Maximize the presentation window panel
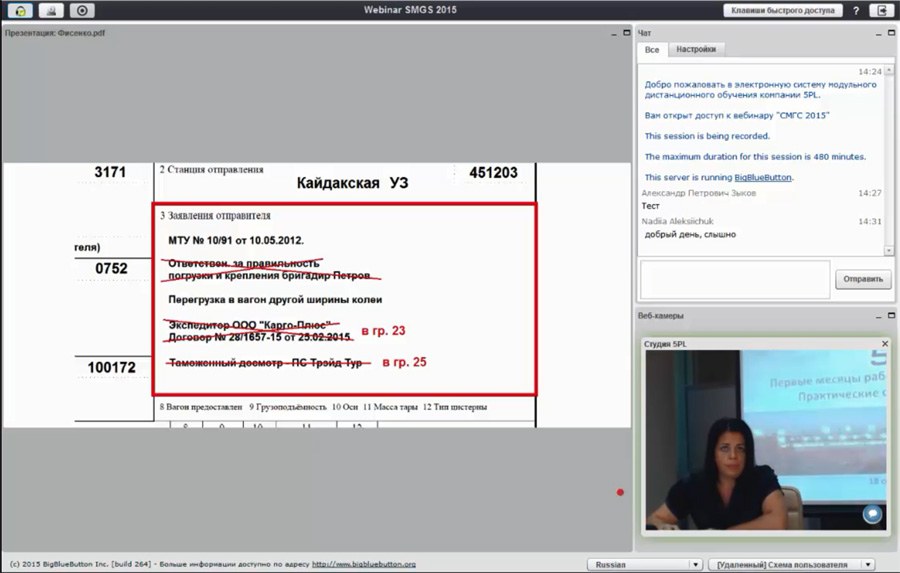The height and width of the screenshot is (573, 900). (x=625, y=33)
